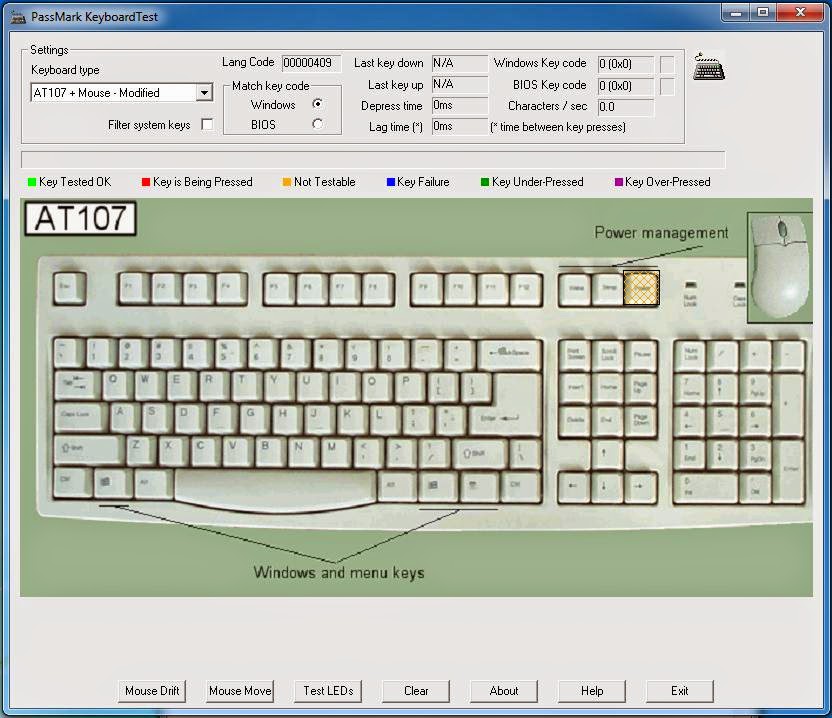
Task: Click the Caps Lock key on the keyboard image
Action: 81,416
